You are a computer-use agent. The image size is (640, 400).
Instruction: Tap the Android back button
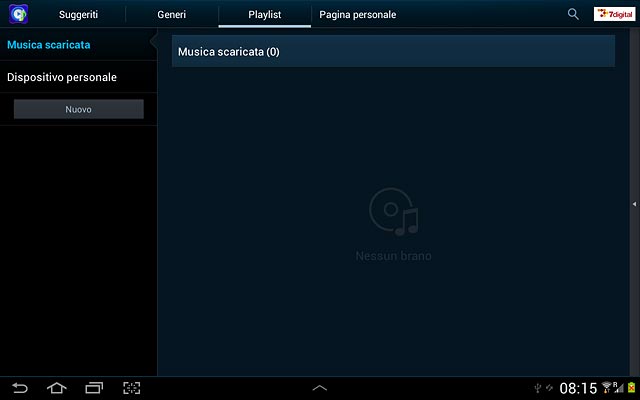20,388
